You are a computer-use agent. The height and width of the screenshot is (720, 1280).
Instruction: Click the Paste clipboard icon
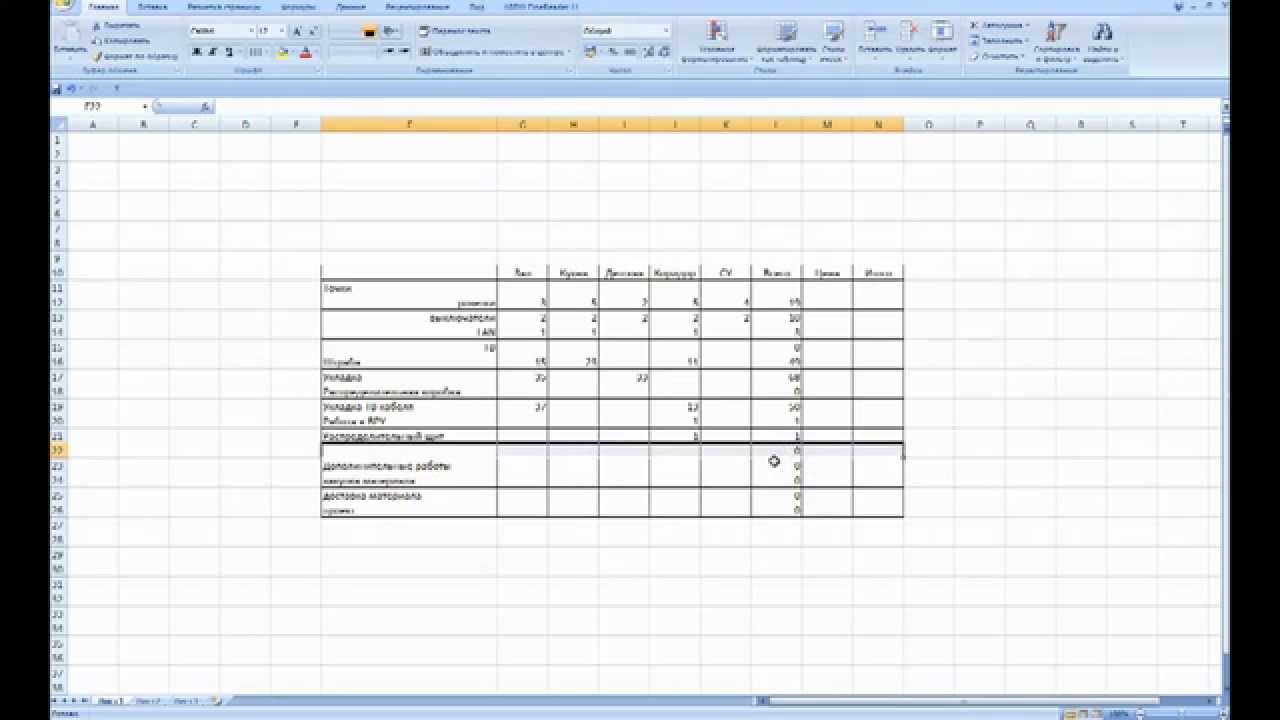click(x=70, y=31)
